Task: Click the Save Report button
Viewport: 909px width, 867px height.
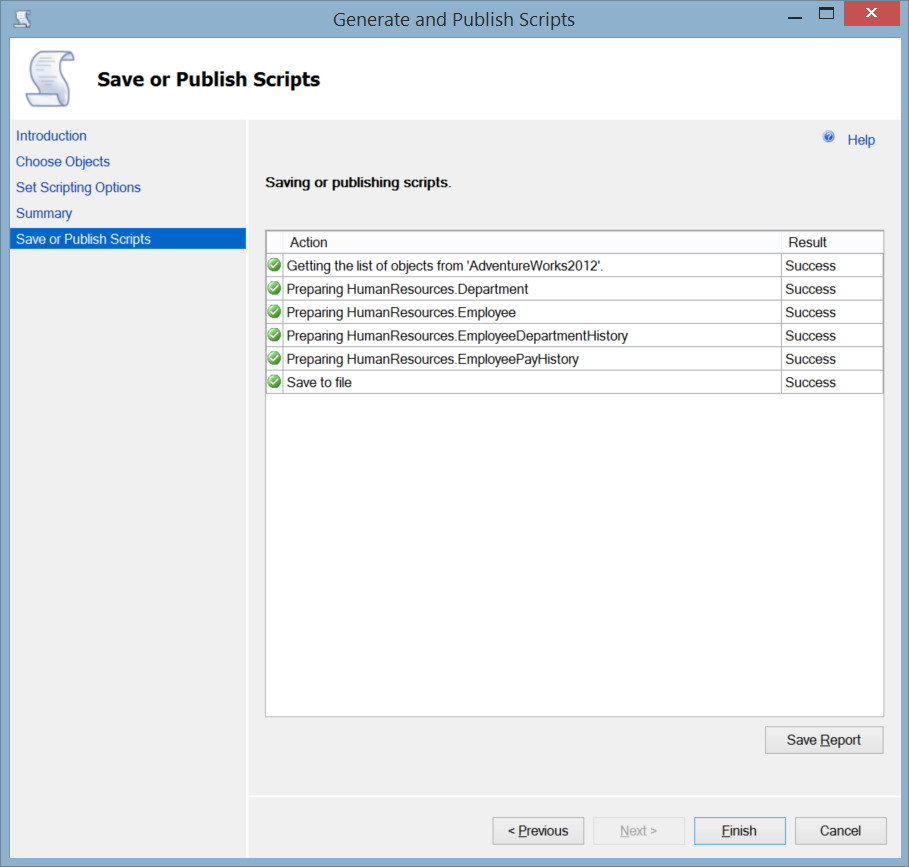Action: pos(823,740)
